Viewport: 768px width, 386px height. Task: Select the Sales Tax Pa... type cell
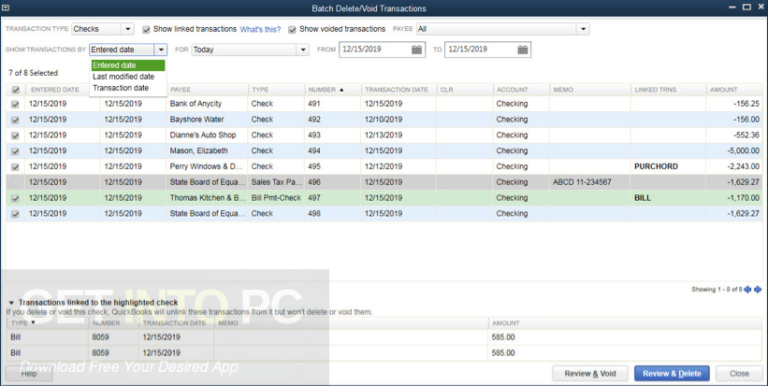[276, 182]
